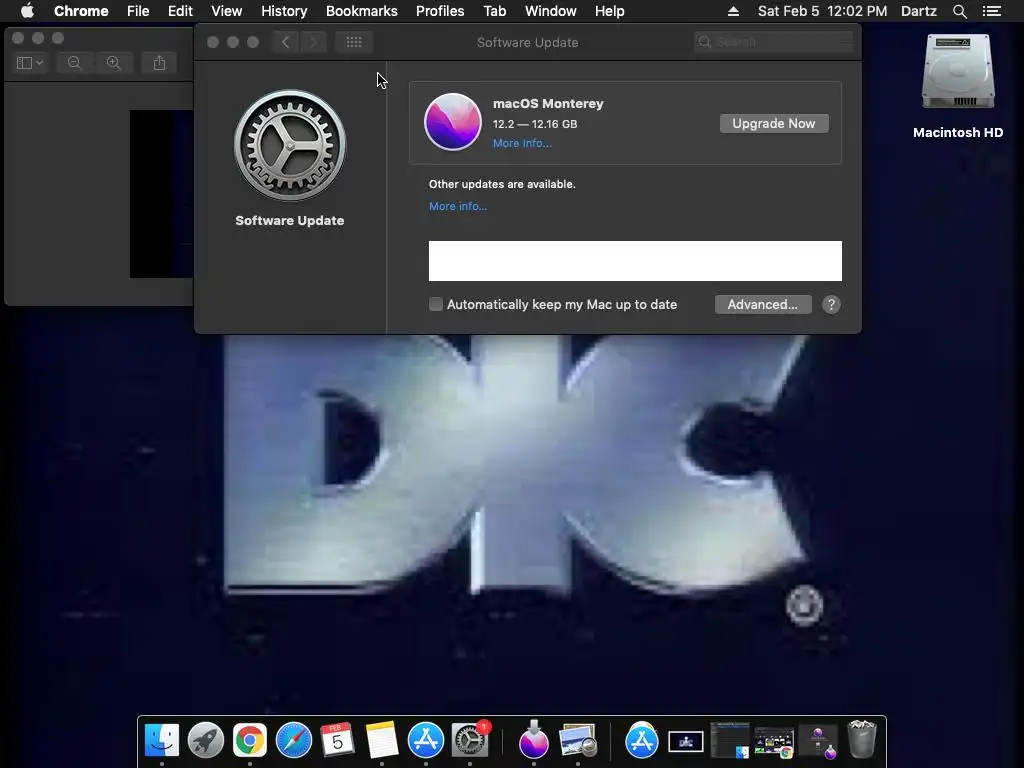Enable Automatically keep my Mac up to date
The image size is (1024, 768).
436,304
